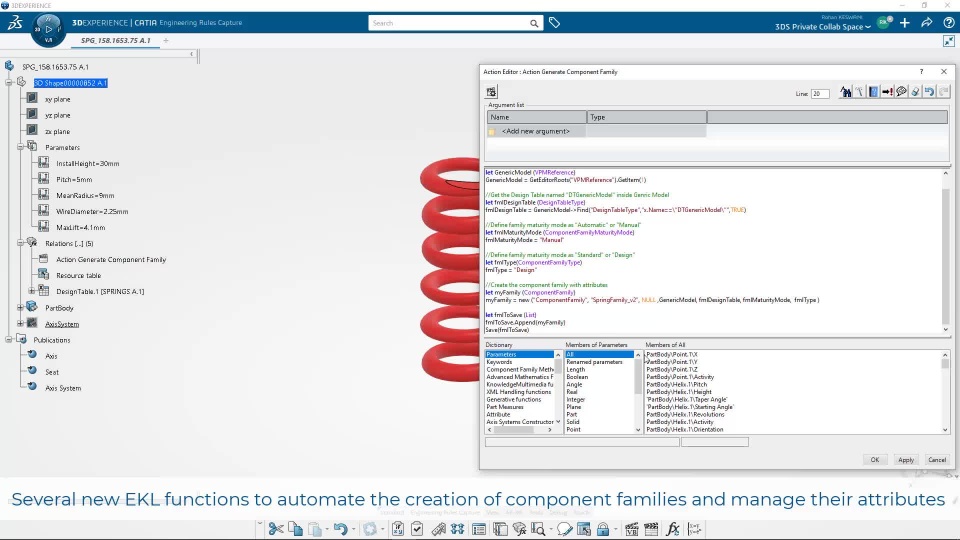Viewport: 960px width, 540px height.
Task: Click OK in Action Editor
Action: coord(874,460)
